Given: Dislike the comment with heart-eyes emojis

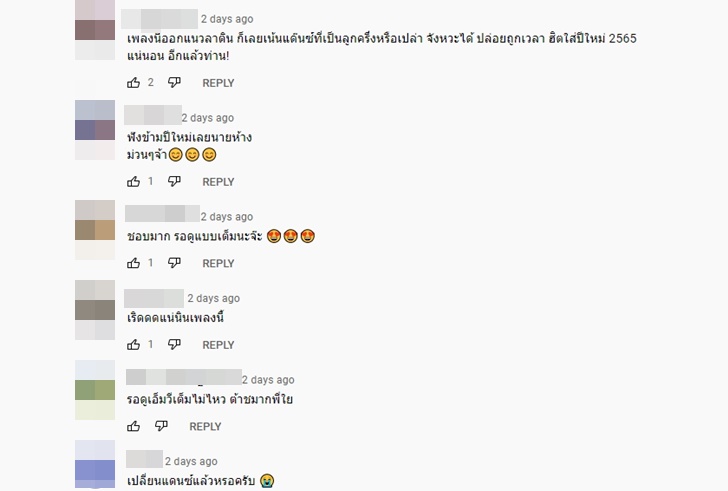Looking at the screenshot, I should (x=174, y=263).
